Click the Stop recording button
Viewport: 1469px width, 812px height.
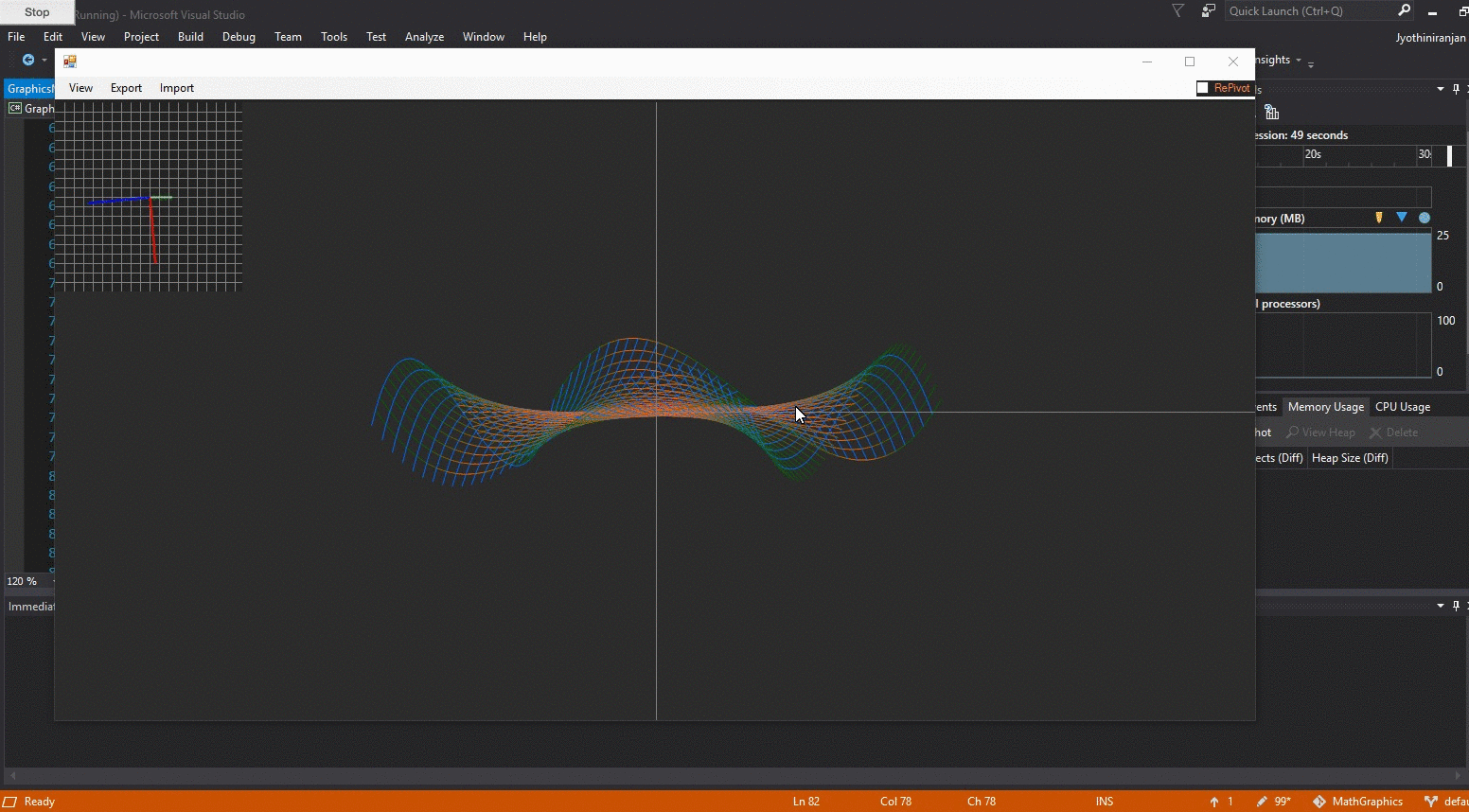point(37,12)
